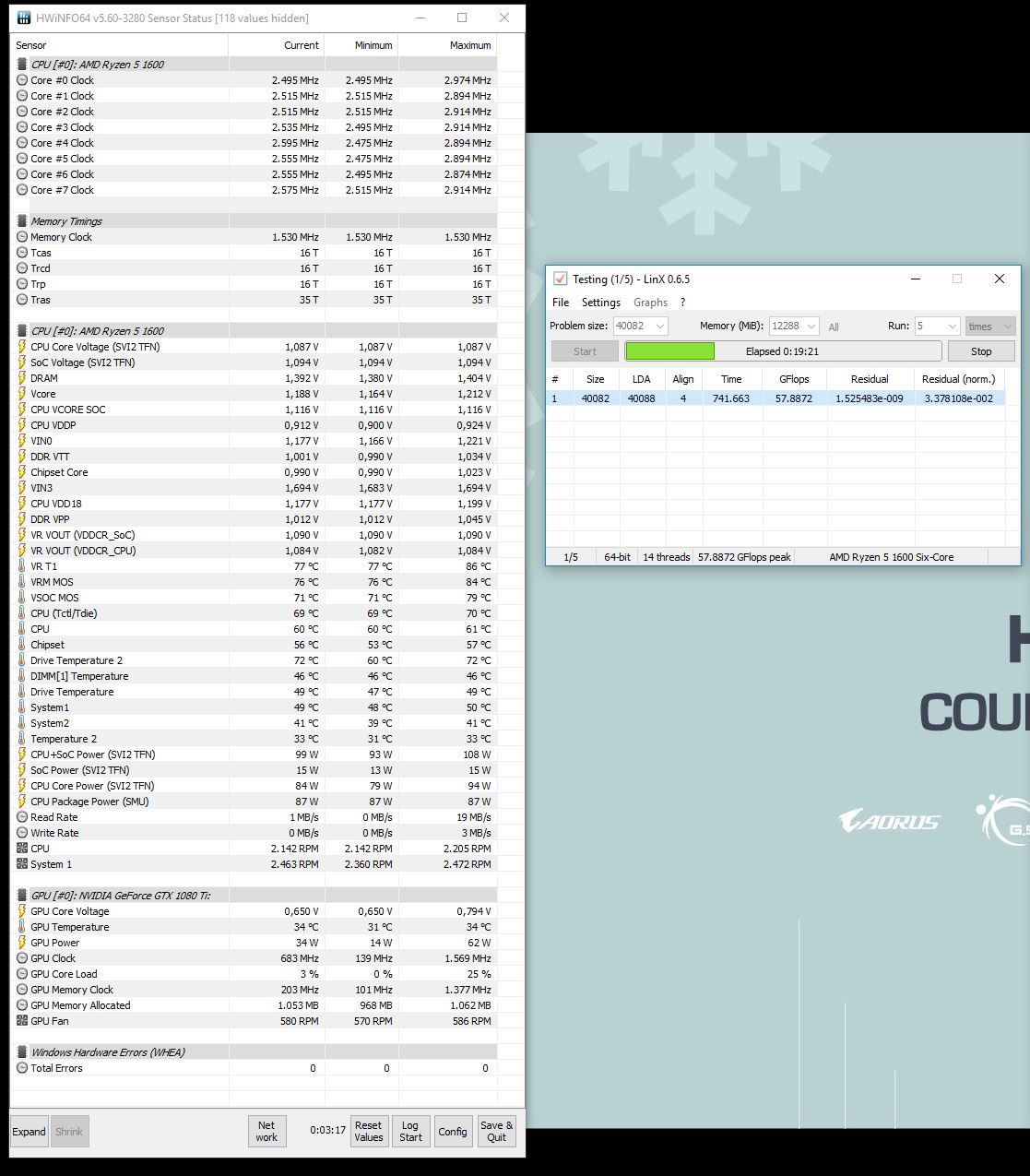Image resolution: width=1030 pixels, height=1176 pixels.
Task: Open the File menu in LinX
Action: tap(561, 303)
